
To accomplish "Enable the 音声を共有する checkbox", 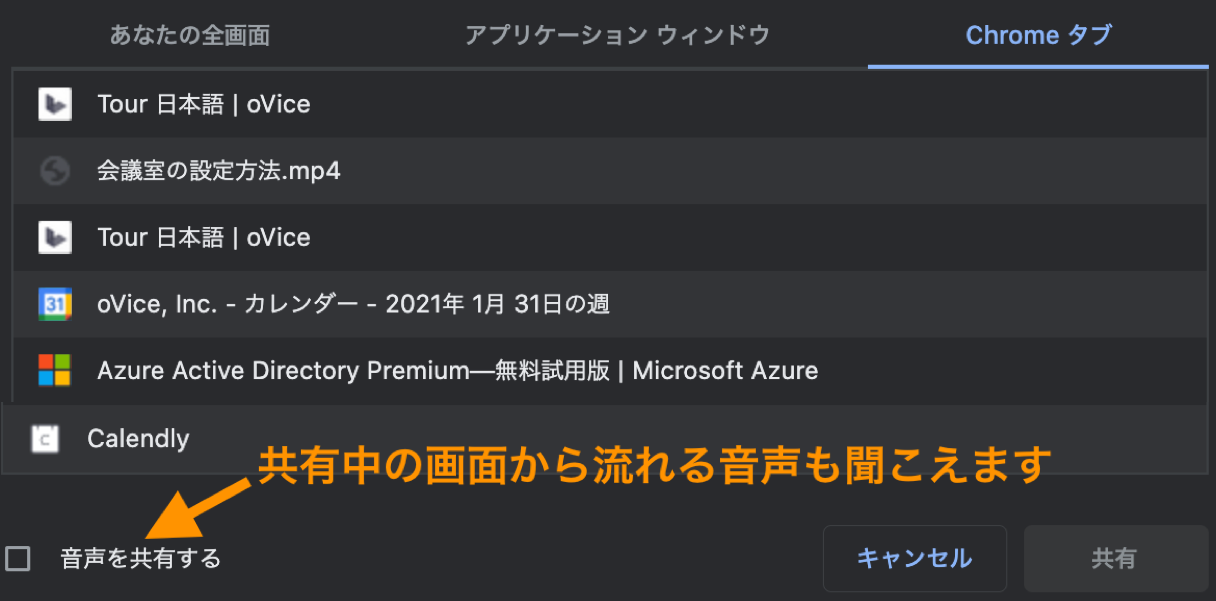I will [18, 558].
